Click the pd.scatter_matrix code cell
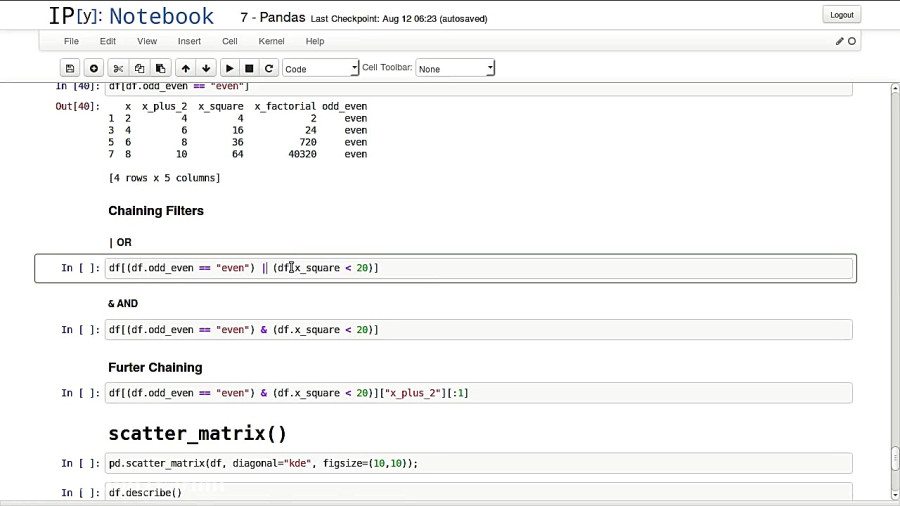Viewport: 900px width, 506px height. pos(479,463)
